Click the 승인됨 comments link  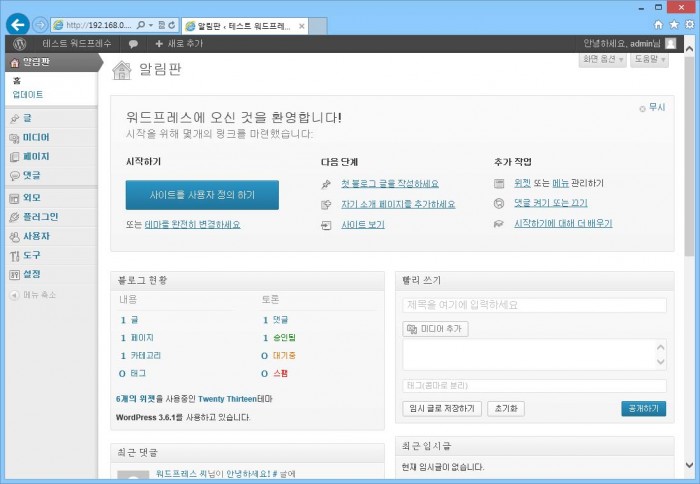pos(284,338)
